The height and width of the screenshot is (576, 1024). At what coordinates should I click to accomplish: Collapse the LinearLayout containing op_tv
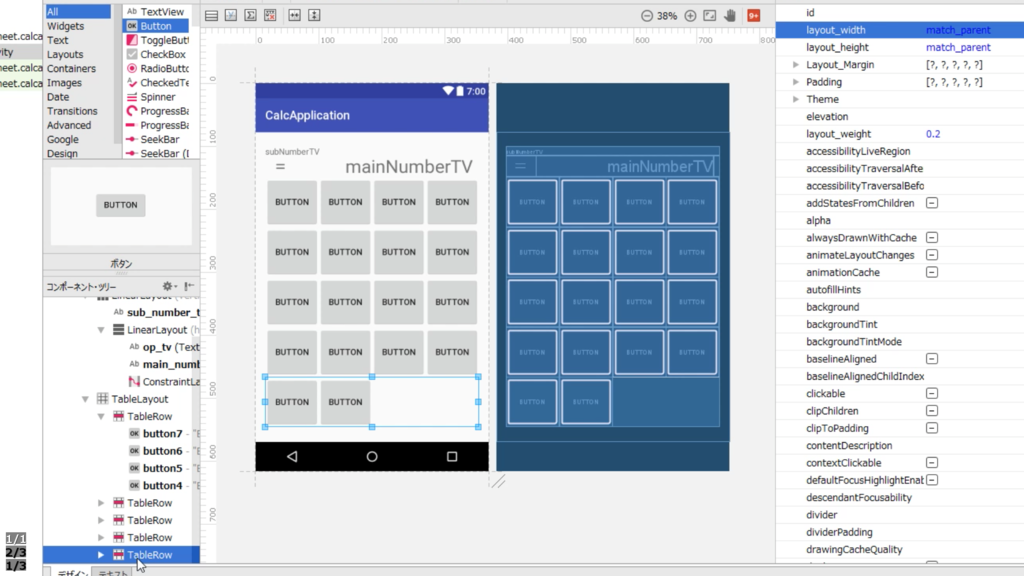tap(101, 330)
